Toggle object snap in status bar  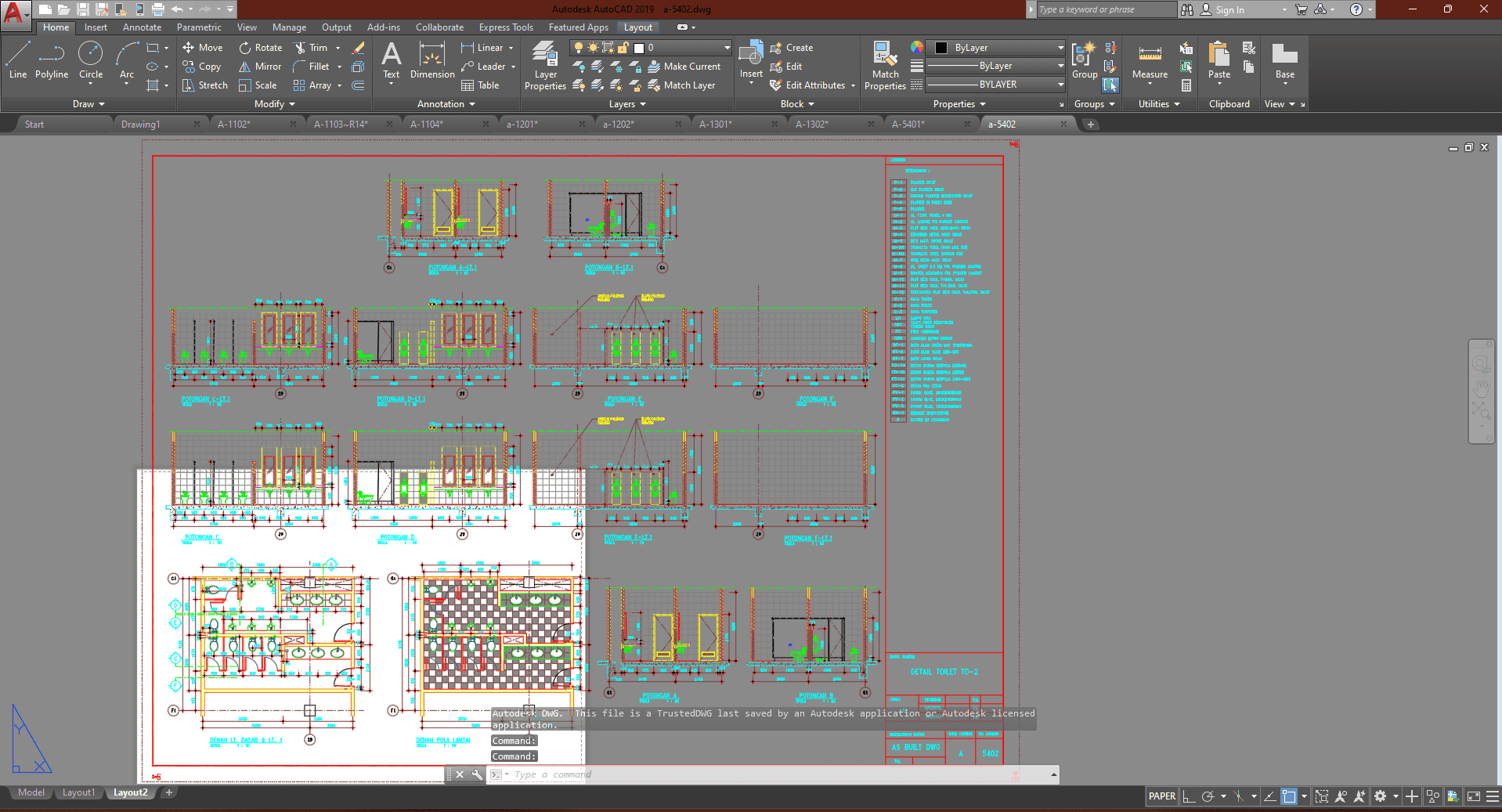(1289, 796)
